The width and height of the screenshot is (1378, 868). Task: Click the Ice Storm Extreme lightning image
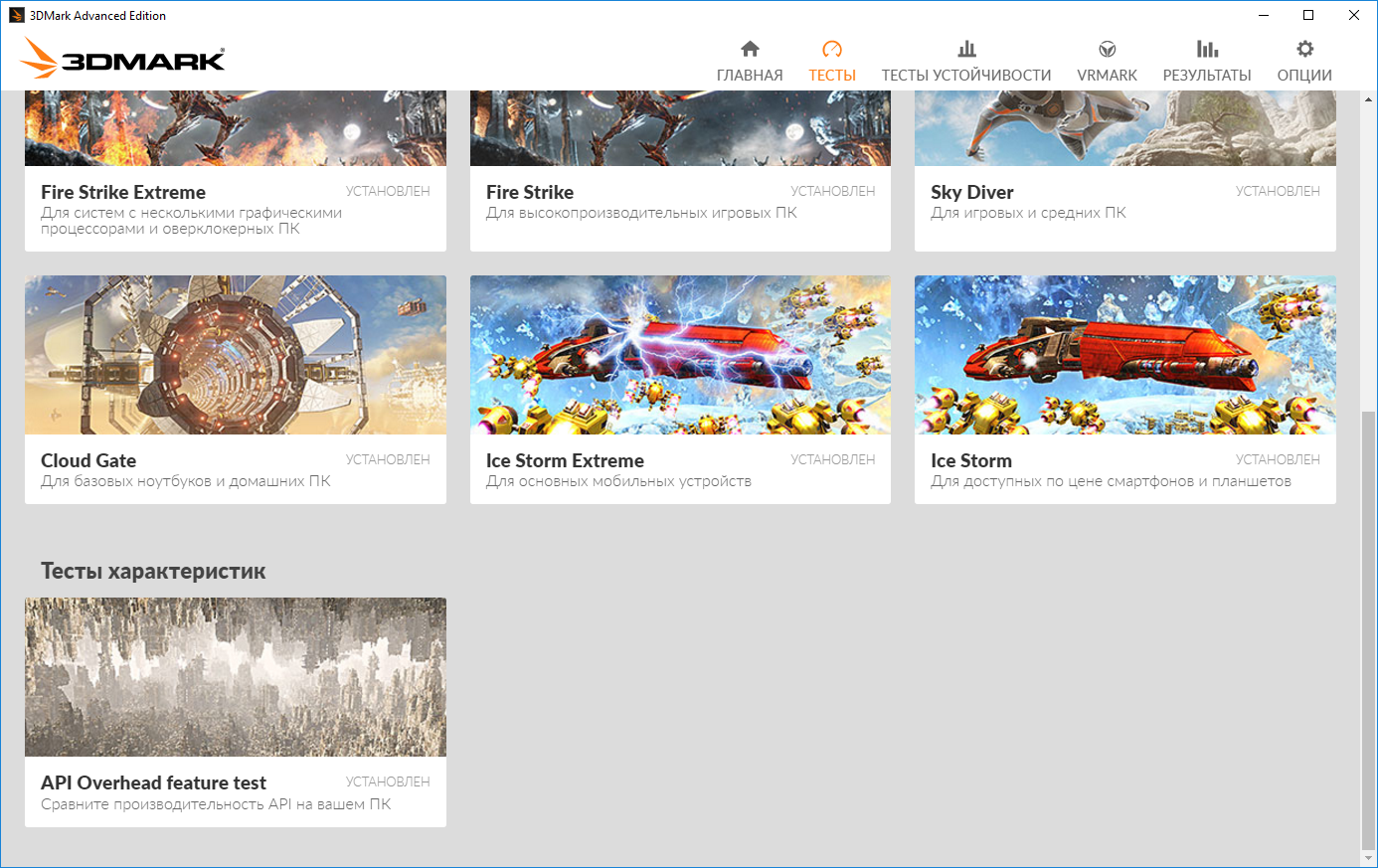tap(680, 355)
